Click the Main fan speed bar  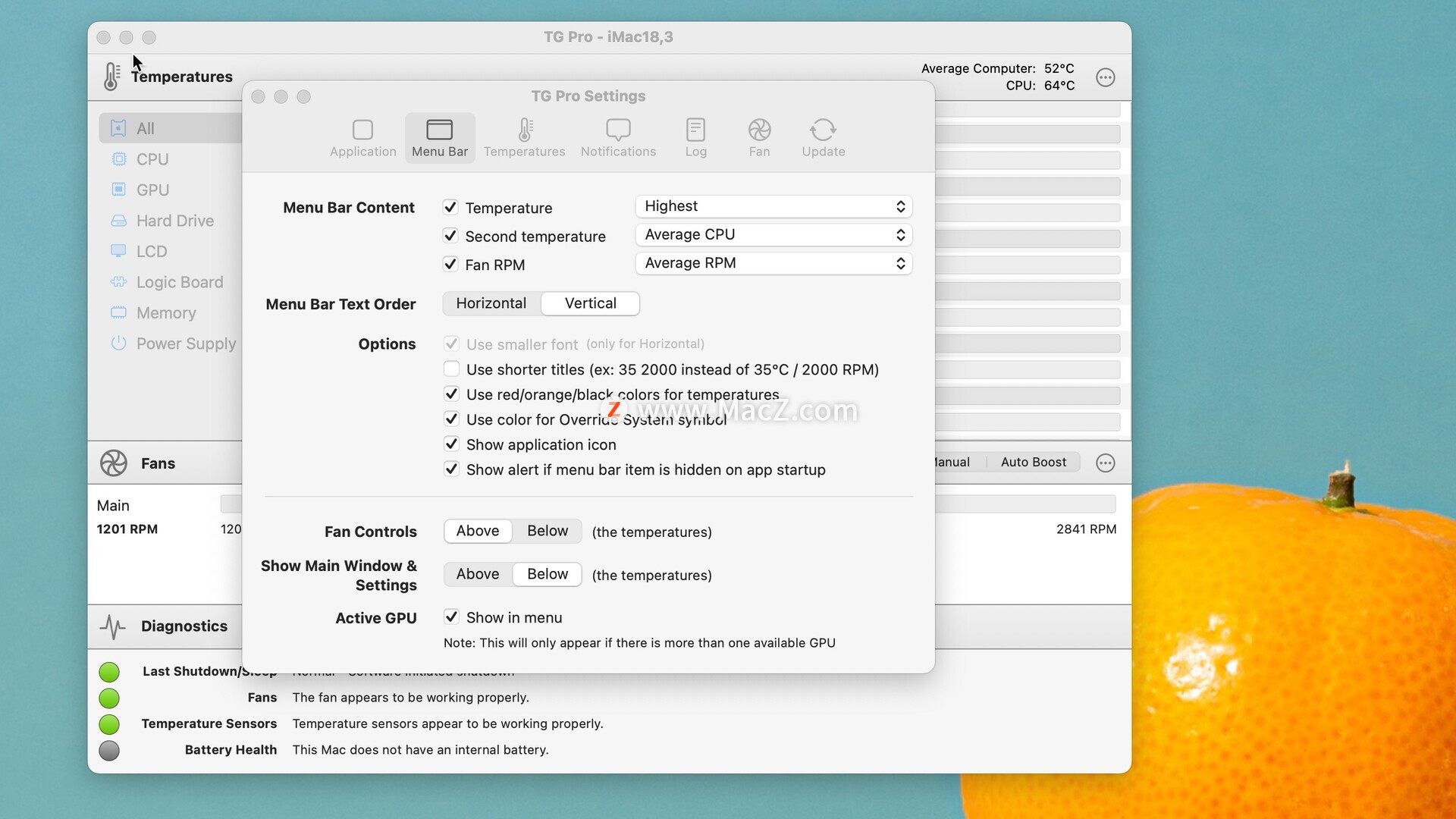[x=1025, y=504]
